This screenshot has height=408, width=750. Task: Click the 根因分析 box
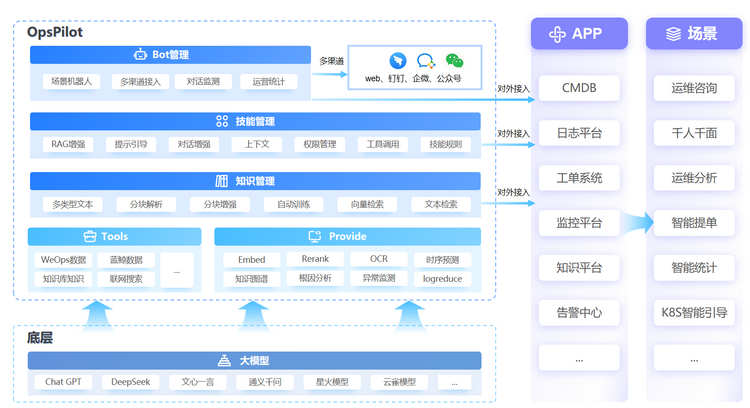coord(315,278)
